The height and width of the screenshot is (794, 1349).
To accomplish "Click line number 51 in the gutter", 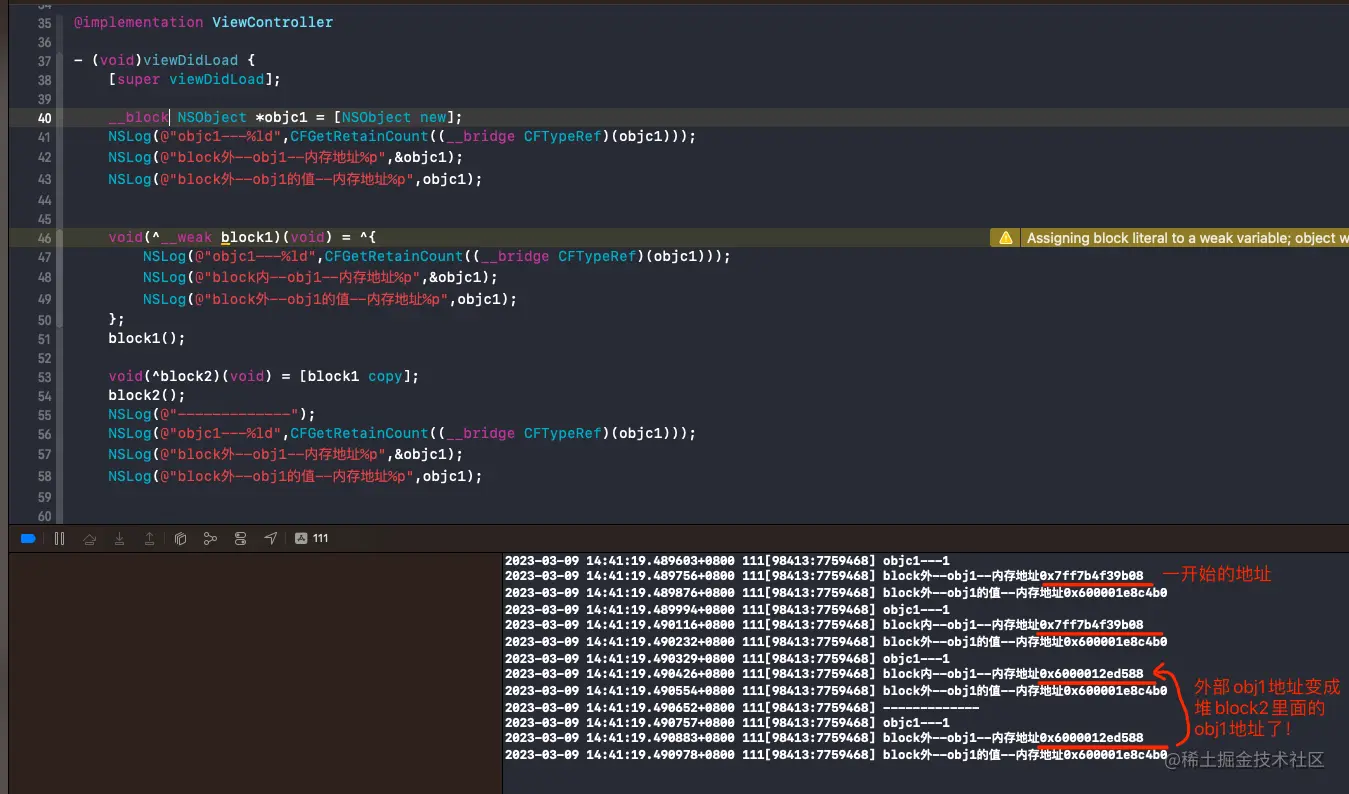I will click(43, 339).
